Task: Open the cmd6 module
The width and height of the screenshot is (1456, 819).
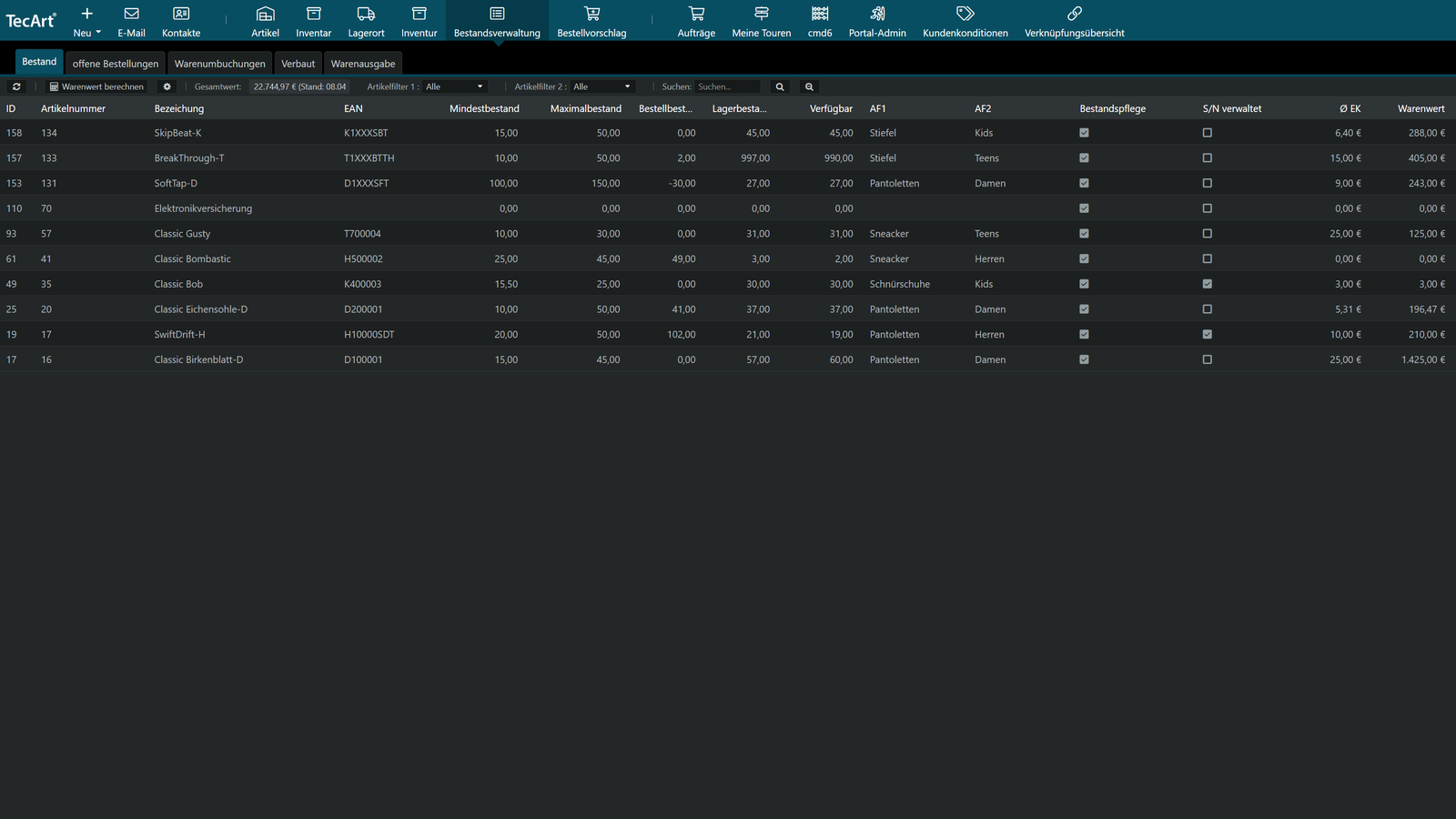Action: point(820,21)
